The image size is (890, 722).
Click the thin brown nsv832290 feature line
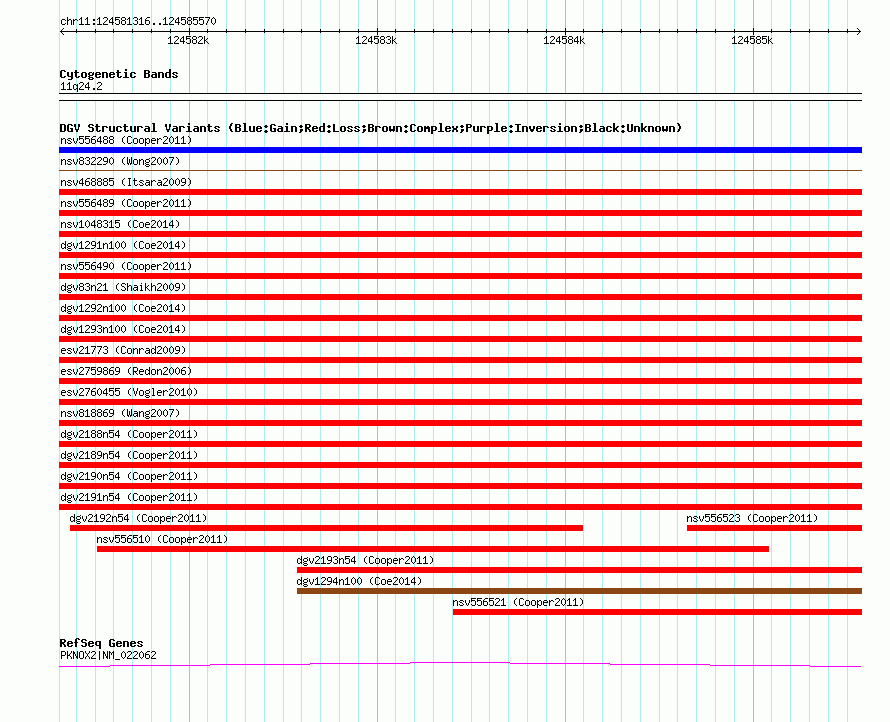point(460,170)
